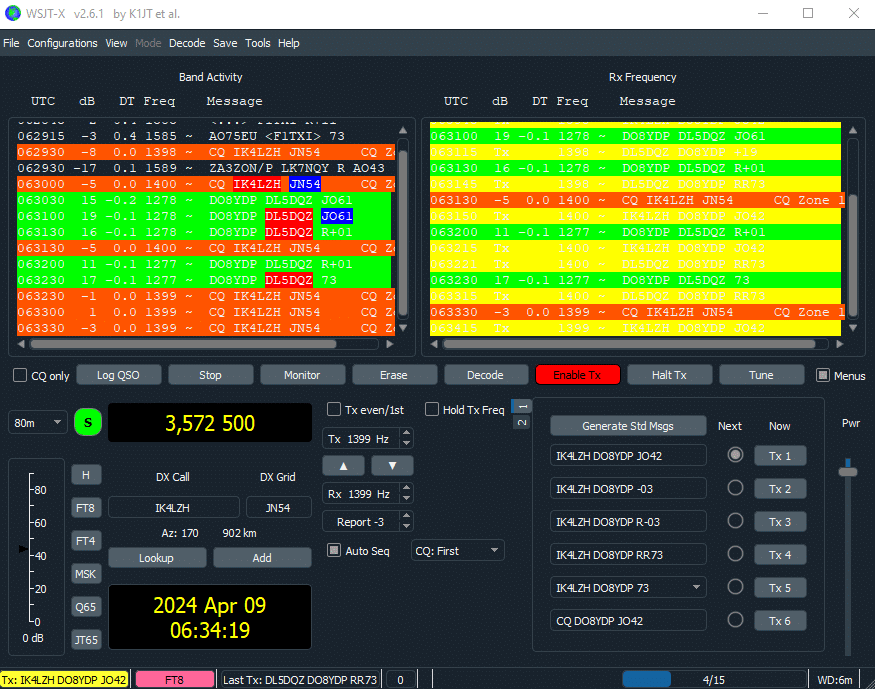This screenshot has width=875, height=689.
Task: Click the frequency display showing 3,572 500
Action: pos(209,423)
